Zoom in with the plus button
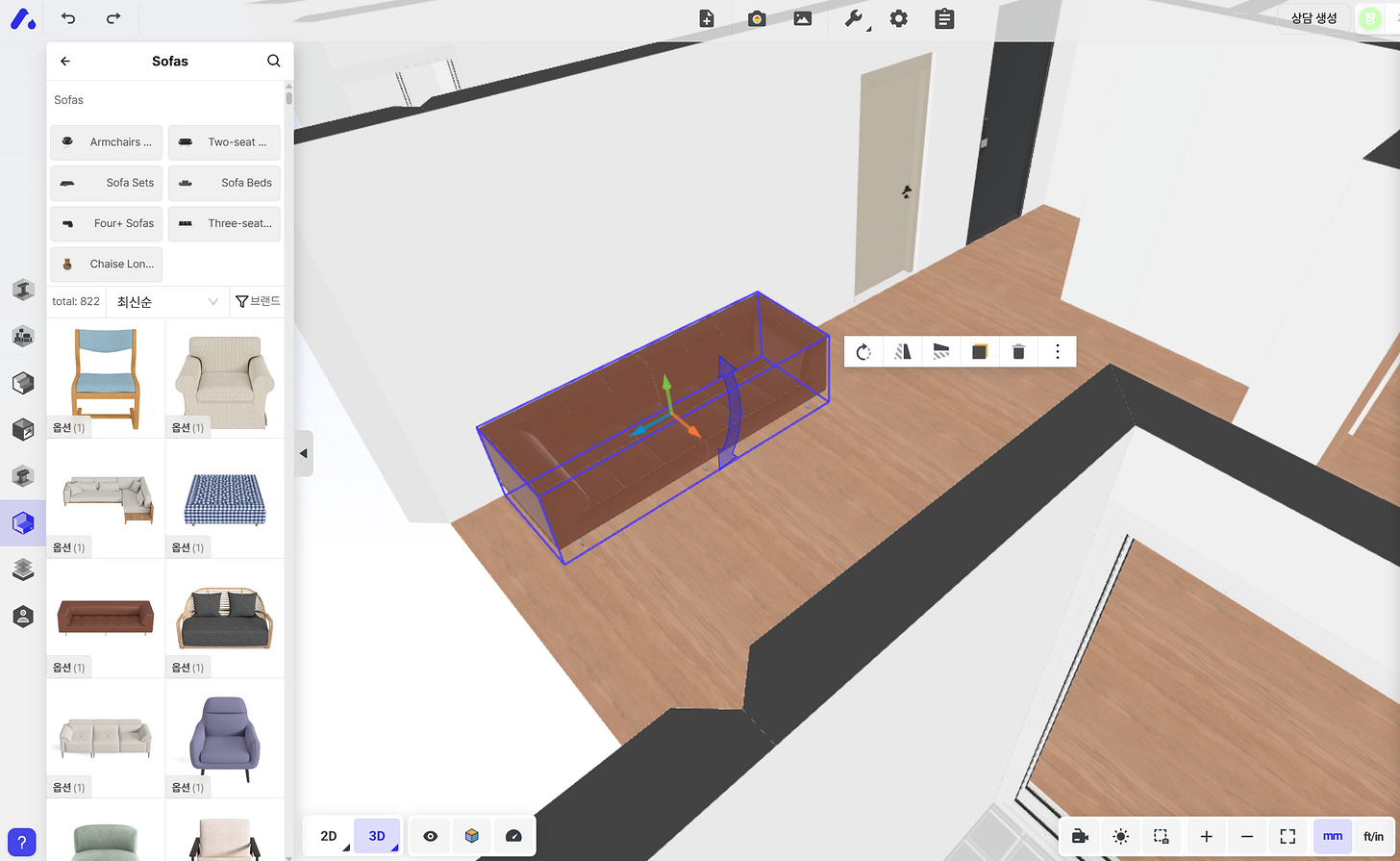Viewport: 1400px width, 861px height. pos(1207,836)
